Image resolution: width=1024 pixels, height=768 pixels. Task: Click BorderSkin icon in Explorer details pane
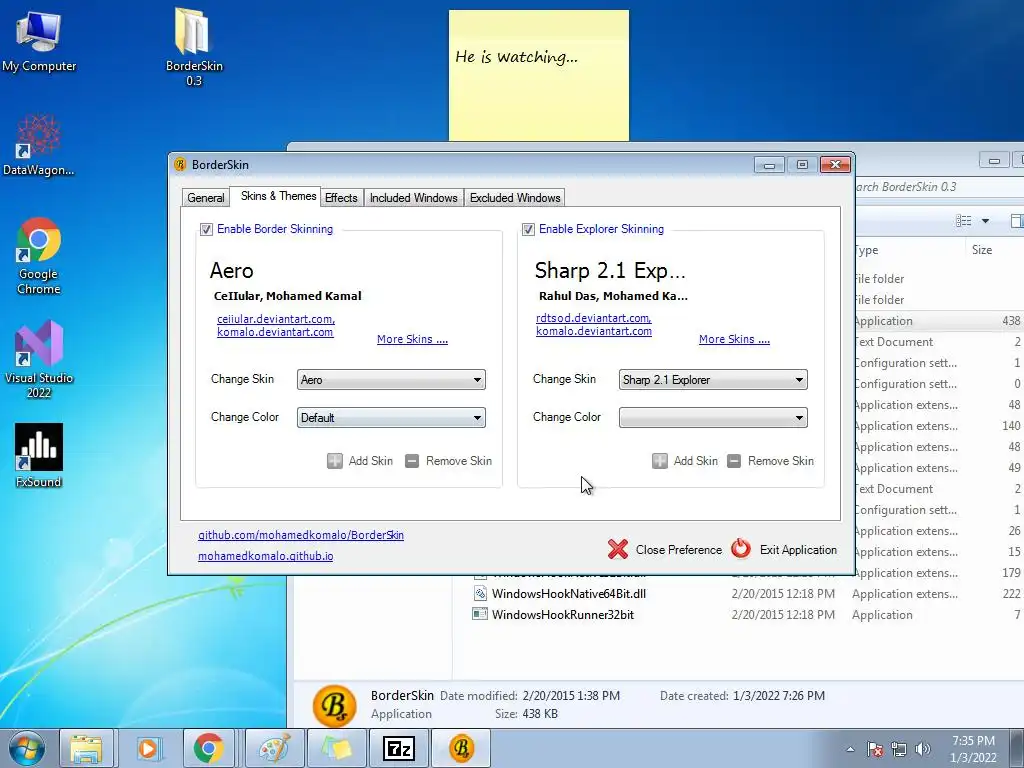(334, 706)
